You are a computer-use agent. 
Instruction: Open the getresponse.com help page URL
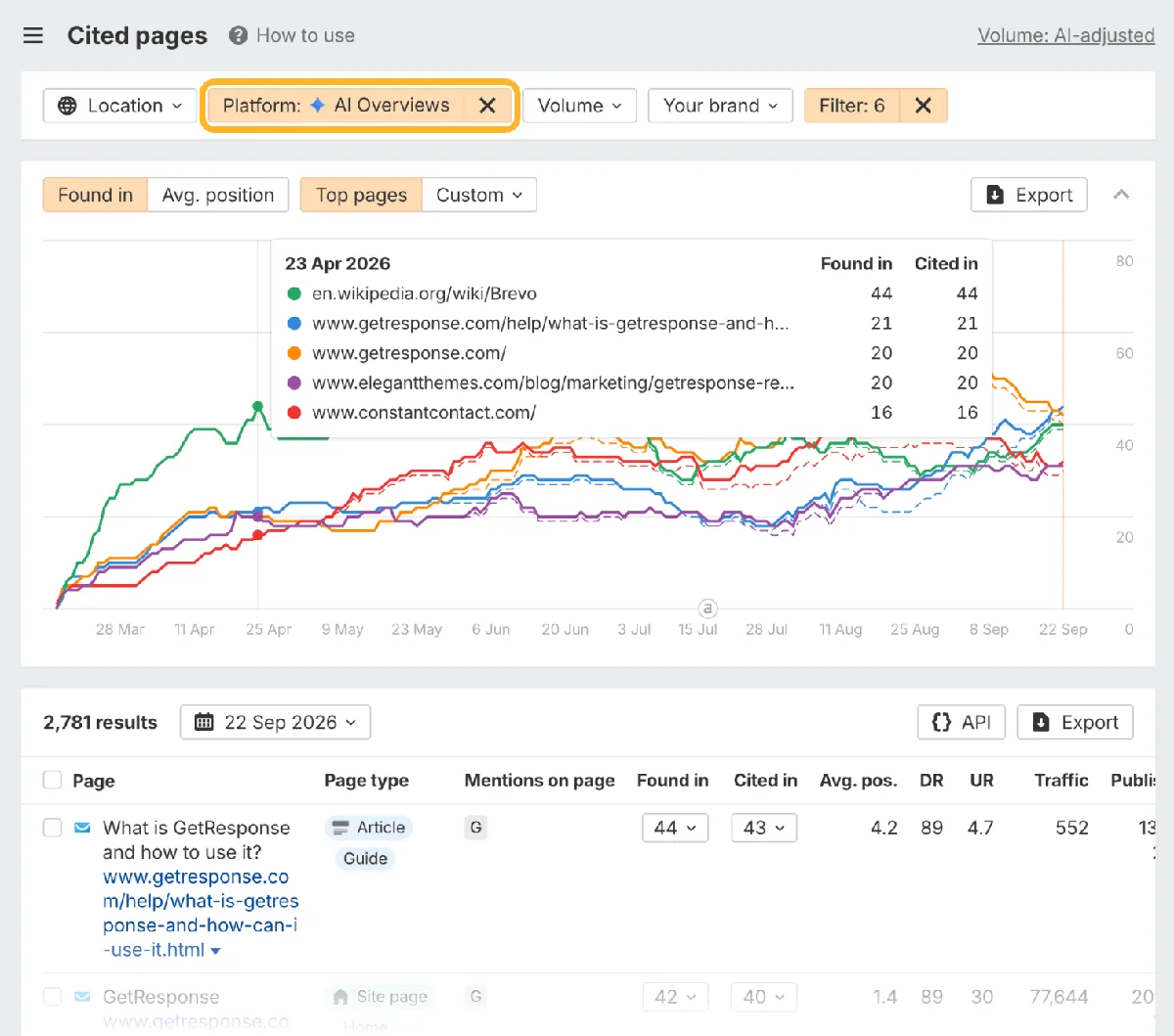point(201,914)
